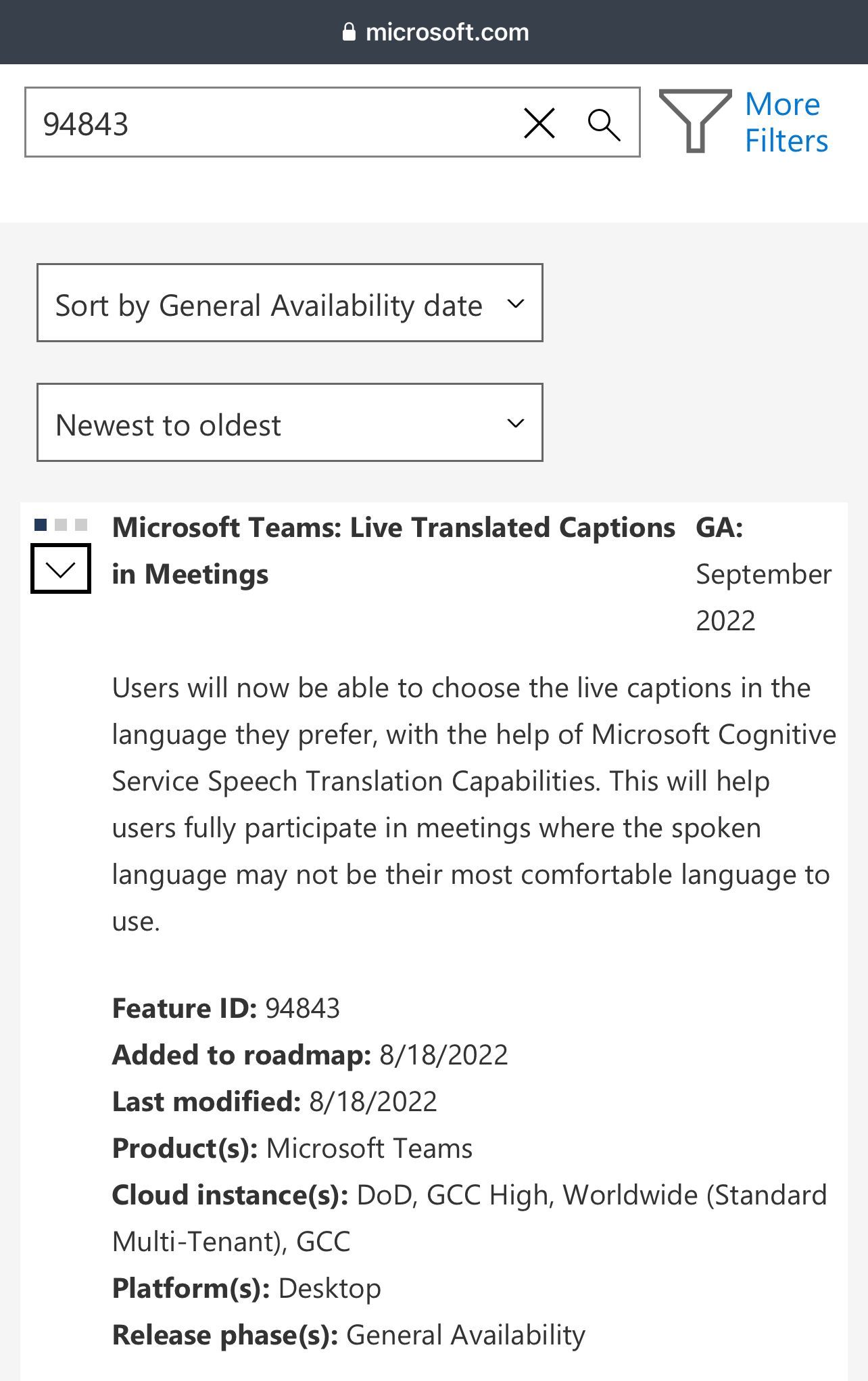868x1381 pixels.
Task: Click the funnel filter icon
Action: click(x=695, y=121)
